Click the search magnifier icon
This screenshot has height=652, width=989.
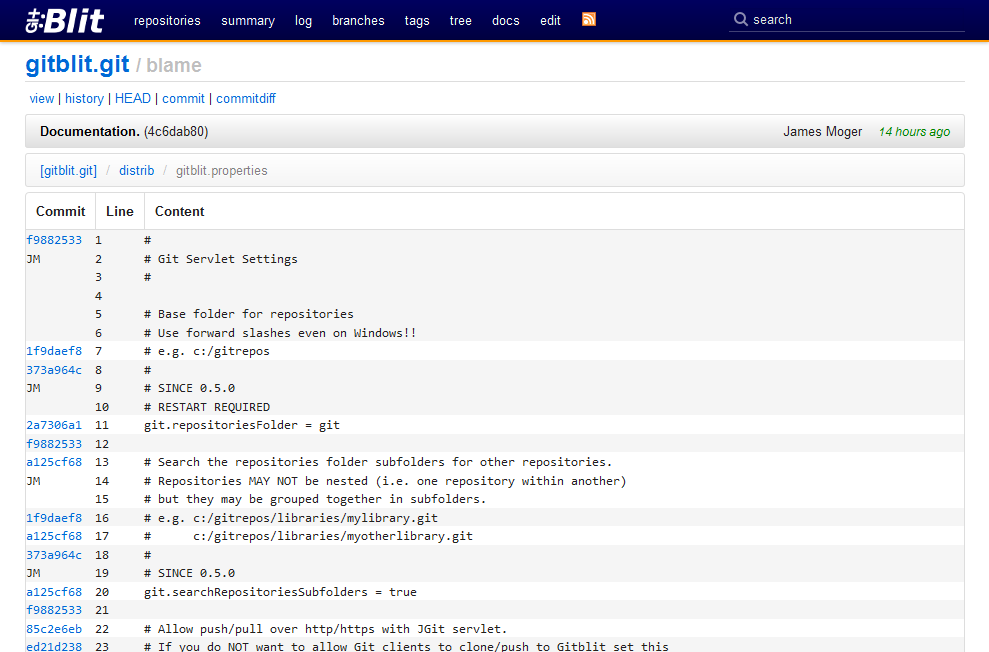tap(740, 20)
